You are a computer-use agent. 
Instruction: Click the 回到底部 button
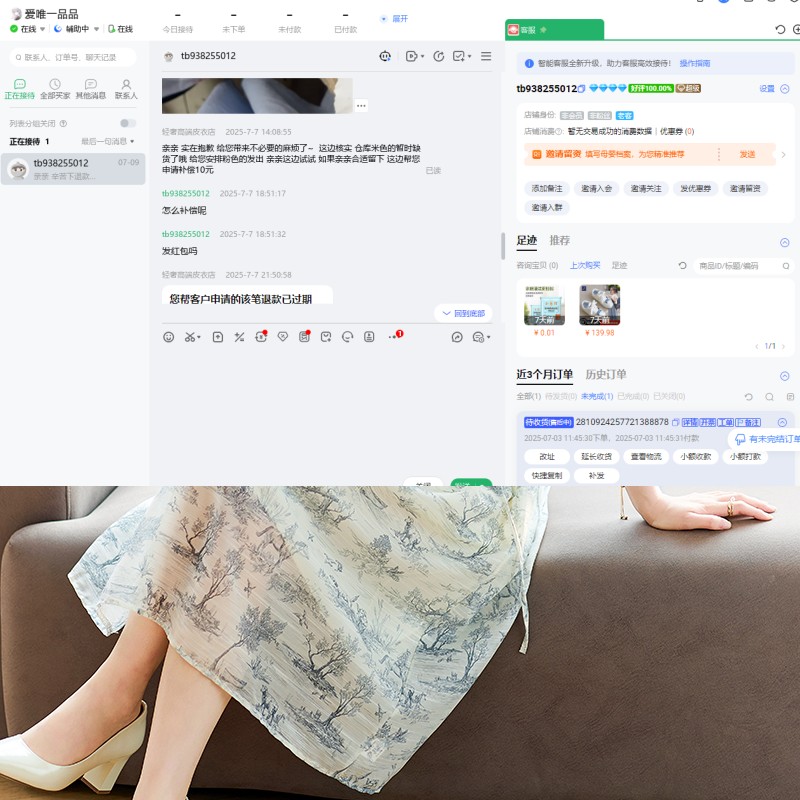click(x=463, y=313)
